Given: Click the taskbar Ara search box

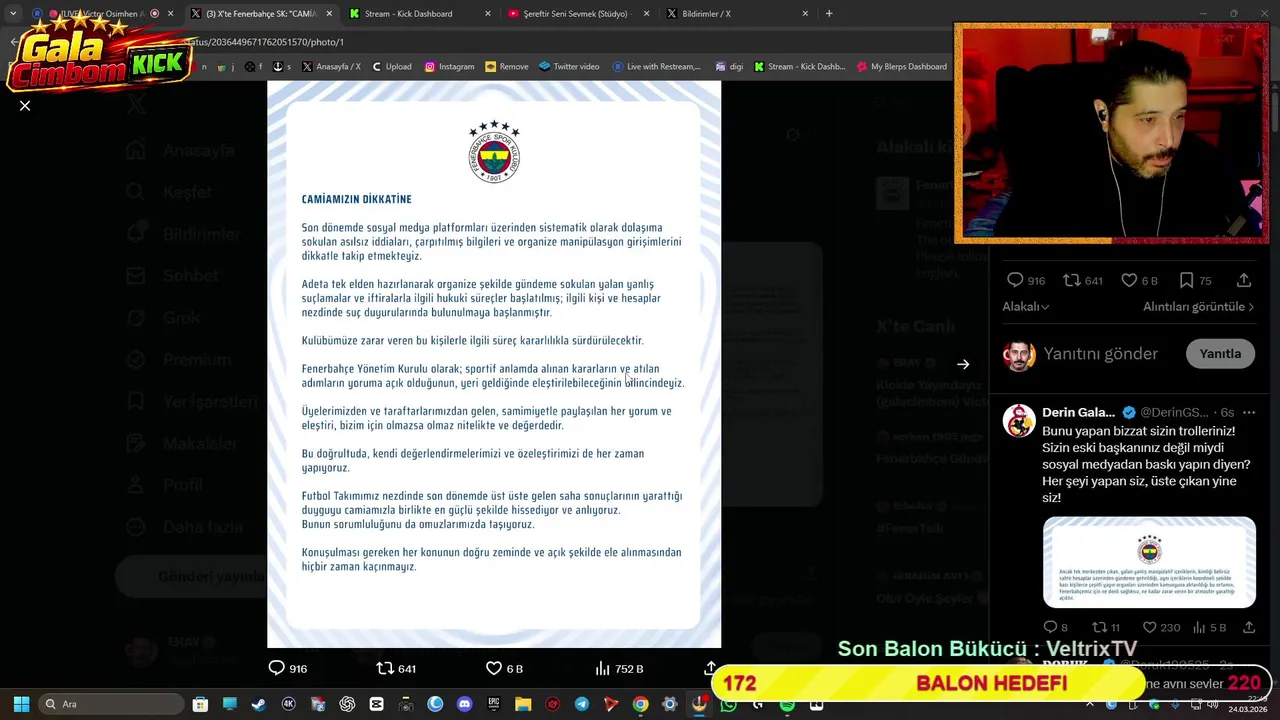Looking at the screenshot, I should (112, 704).
